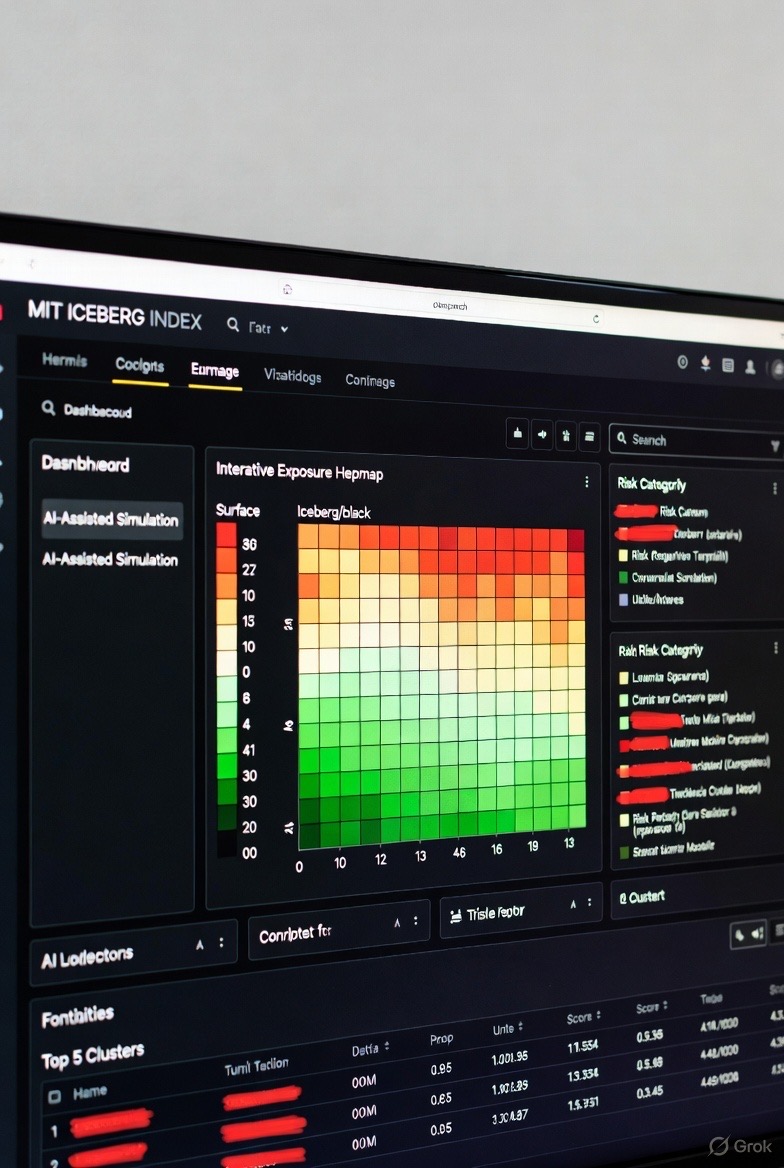Click the first icon button below Custert panel
784x1168 pixels.
[739, 935]
